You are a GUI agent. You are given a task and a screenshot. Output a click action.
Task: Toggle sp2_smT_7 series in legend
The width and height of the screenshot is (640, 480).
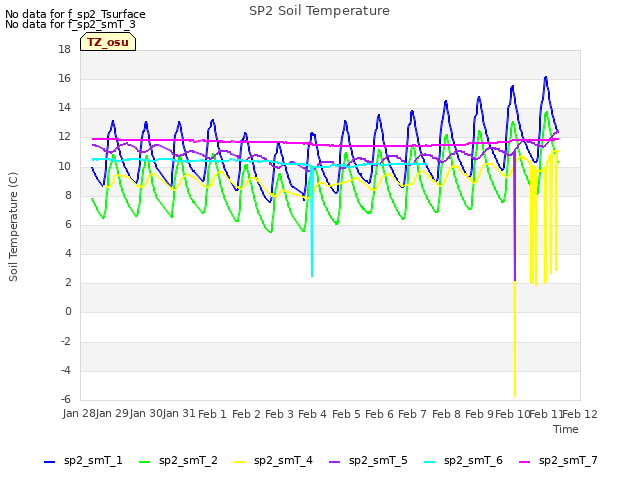(558, 461)
